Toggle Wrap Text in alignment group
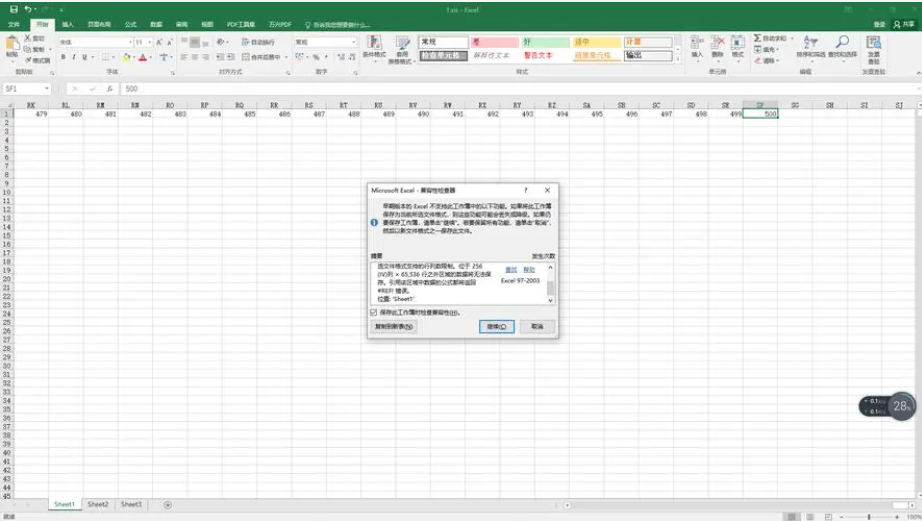This screenshot has width=922, height=521. point(258,42)
